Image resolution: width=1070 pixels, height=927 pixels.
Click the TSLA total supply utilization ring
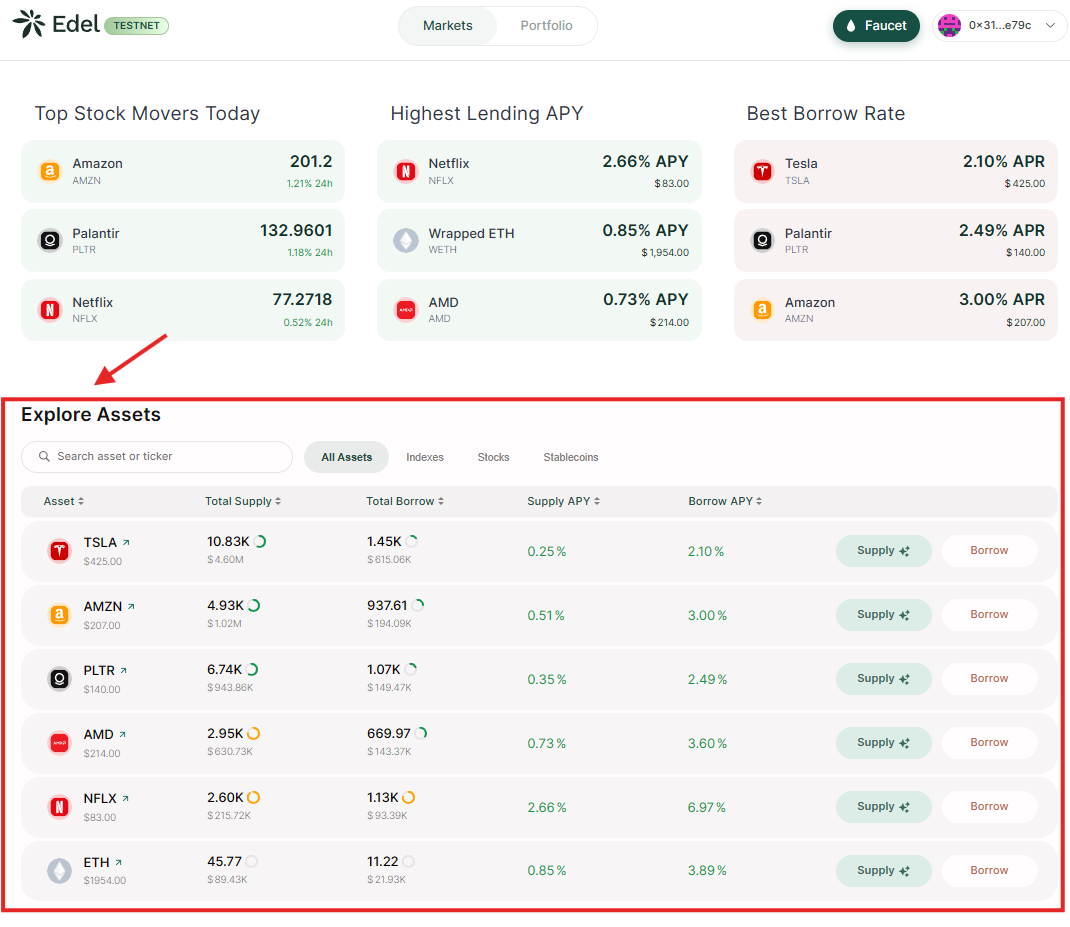pos(260,542)
